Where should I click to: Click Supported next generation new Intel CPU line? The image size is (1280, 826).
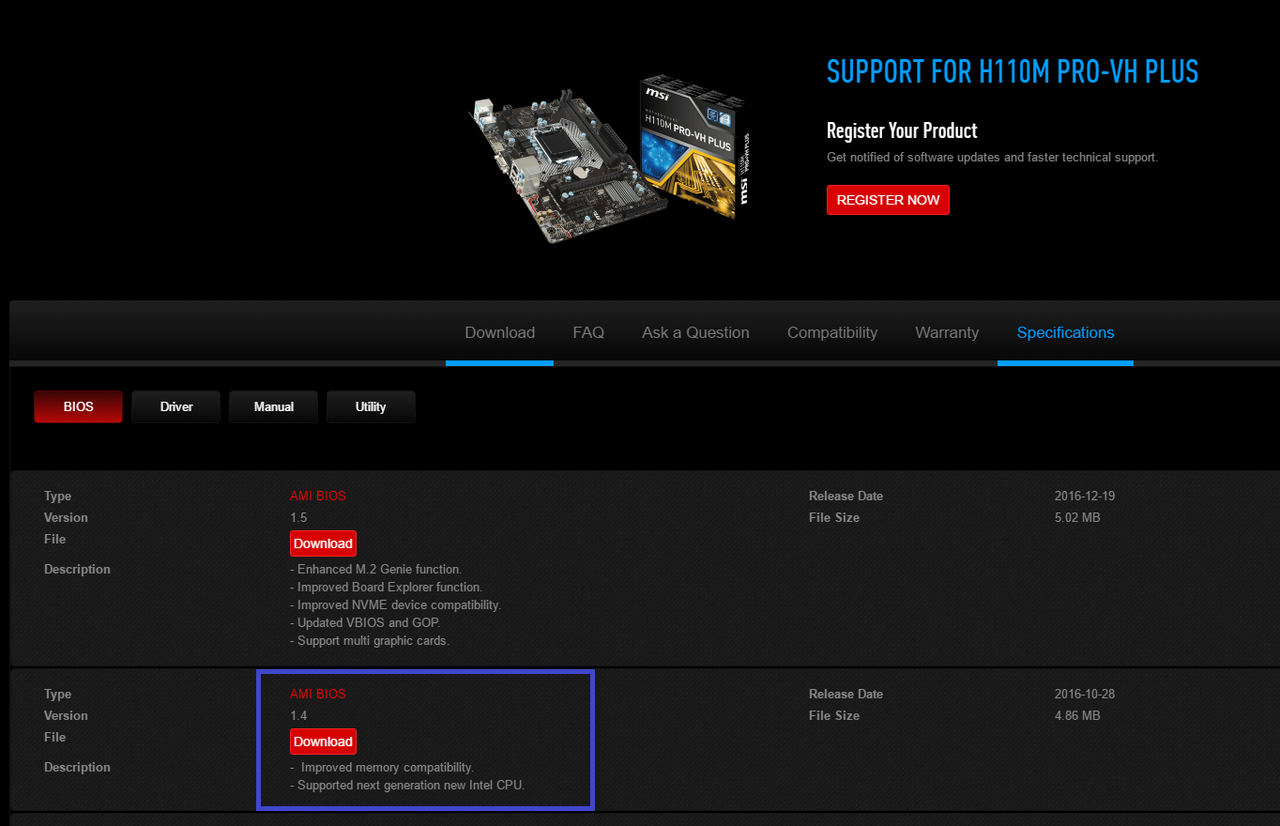pyautogui.click(x=407, y=785)
